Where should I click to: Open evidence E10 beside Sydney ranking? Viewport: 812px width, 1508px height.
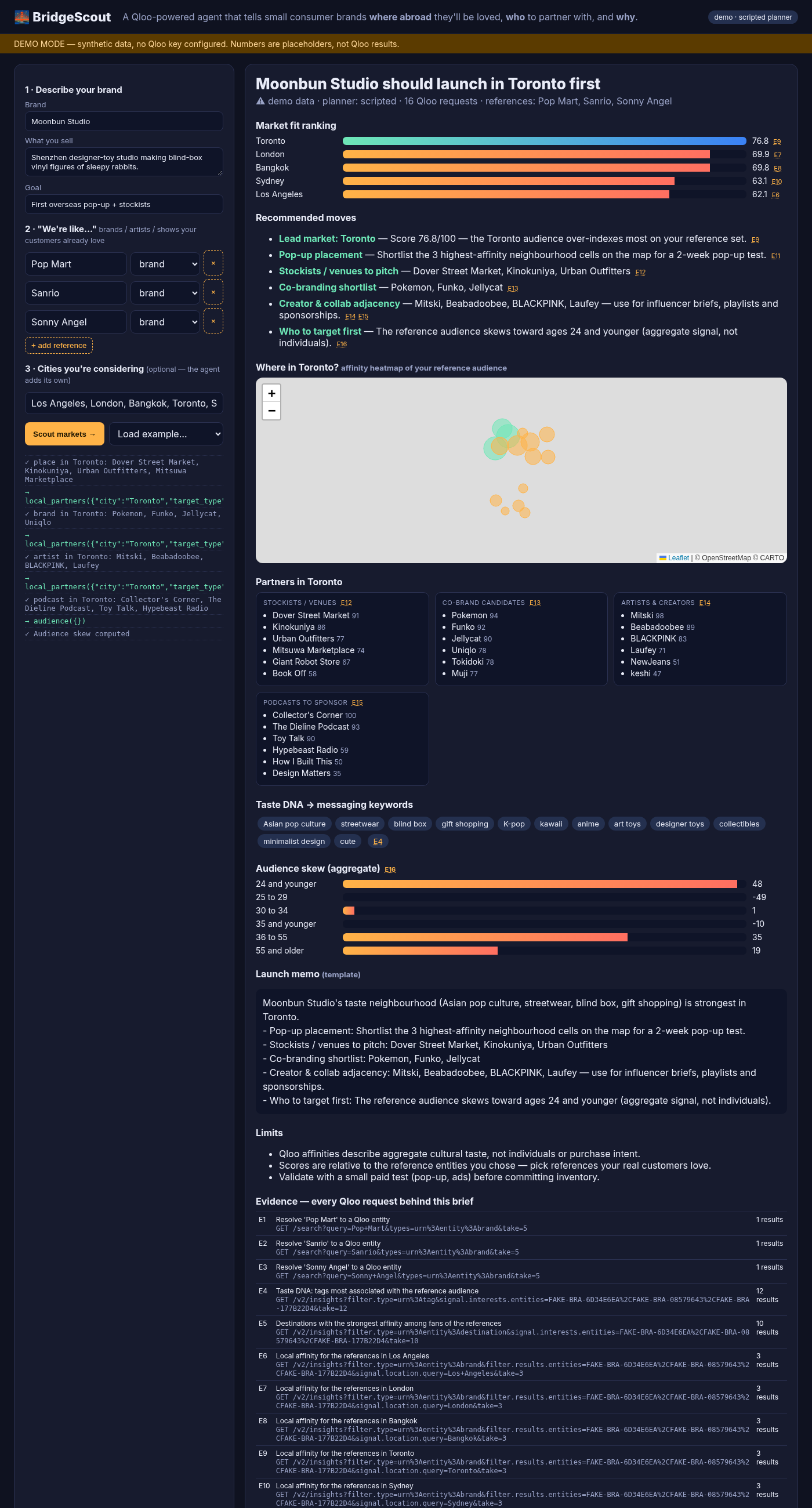click(x=777, y=182)
